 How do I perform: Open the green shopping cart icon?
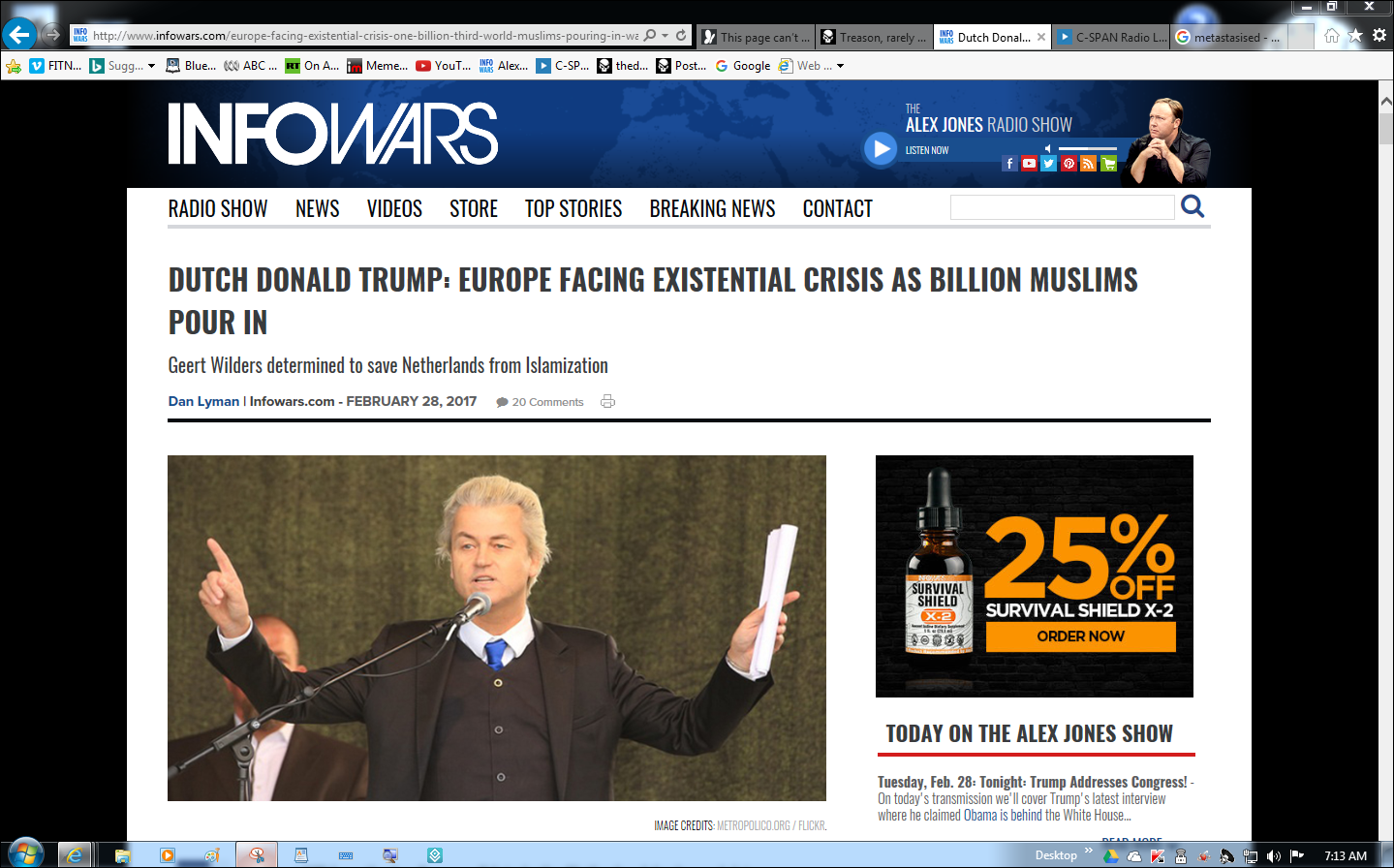[1108, 164]
